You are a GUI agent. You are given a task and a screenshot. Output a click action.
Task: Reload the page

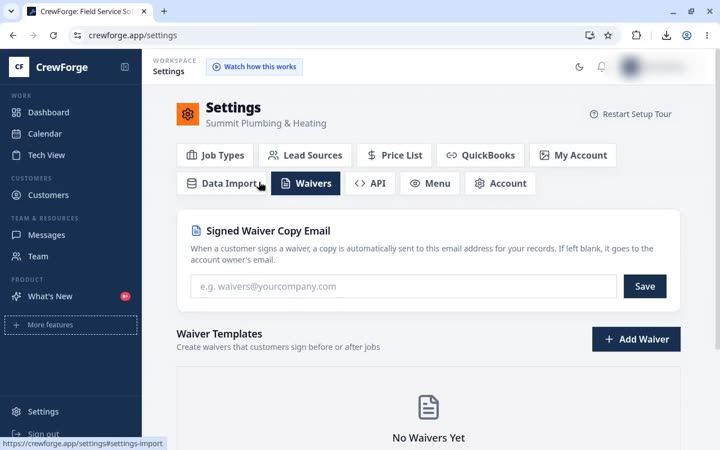tap(53, 35)
